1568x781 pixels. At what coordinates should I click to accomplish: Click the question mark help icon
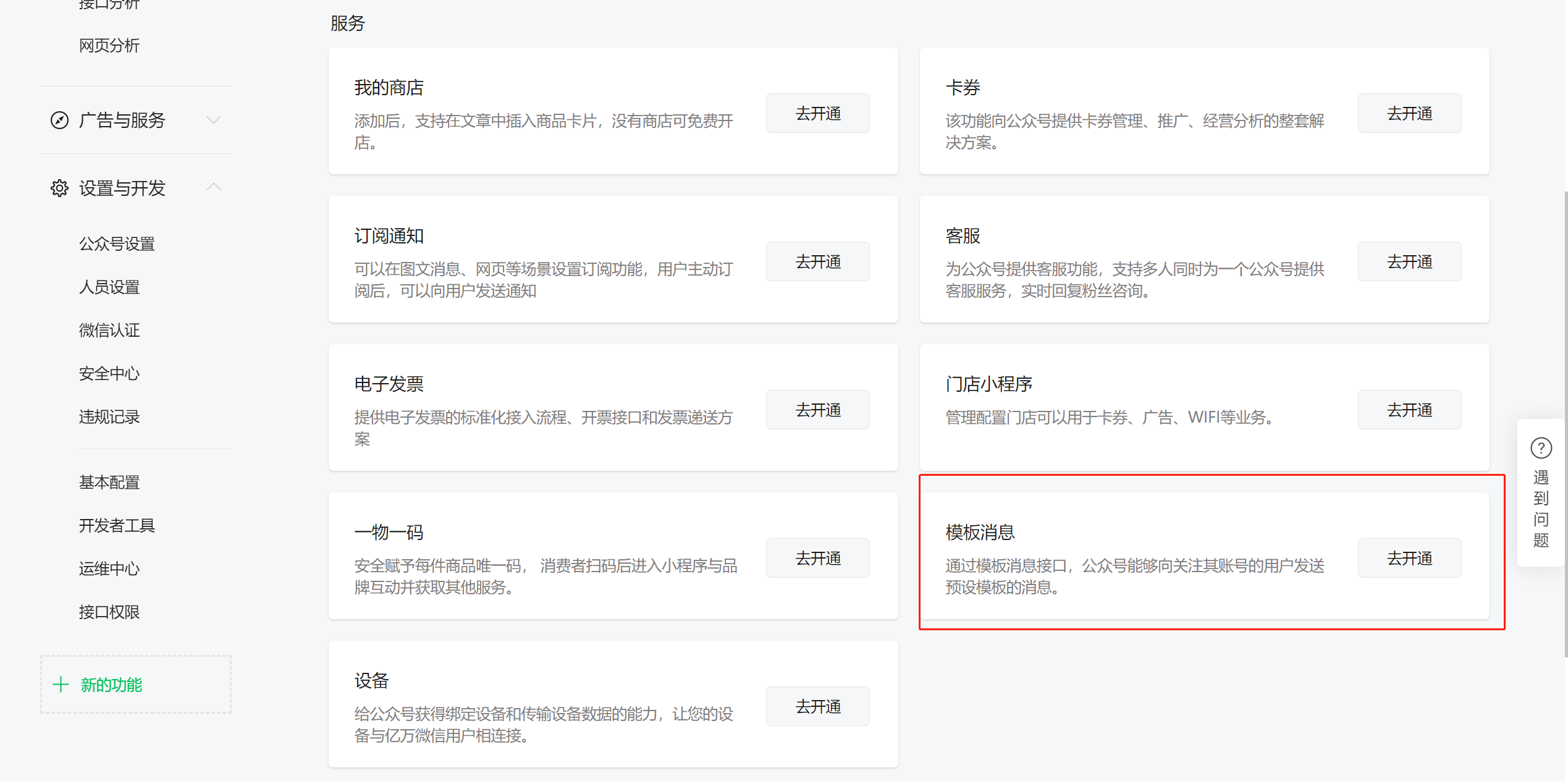point(1541,448)
